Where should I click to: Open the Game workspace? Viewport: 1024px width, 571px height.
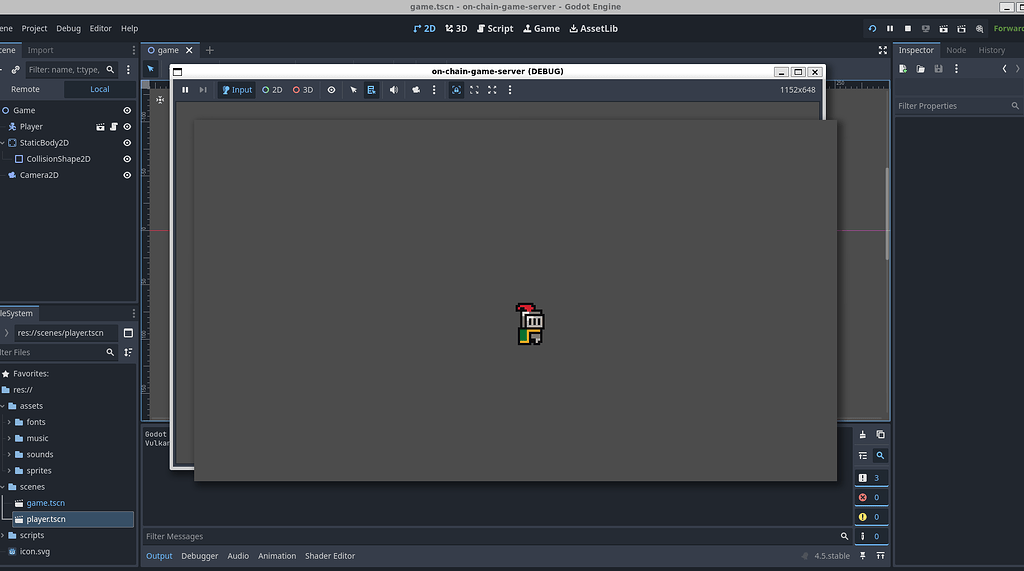[x=541, y=29]
